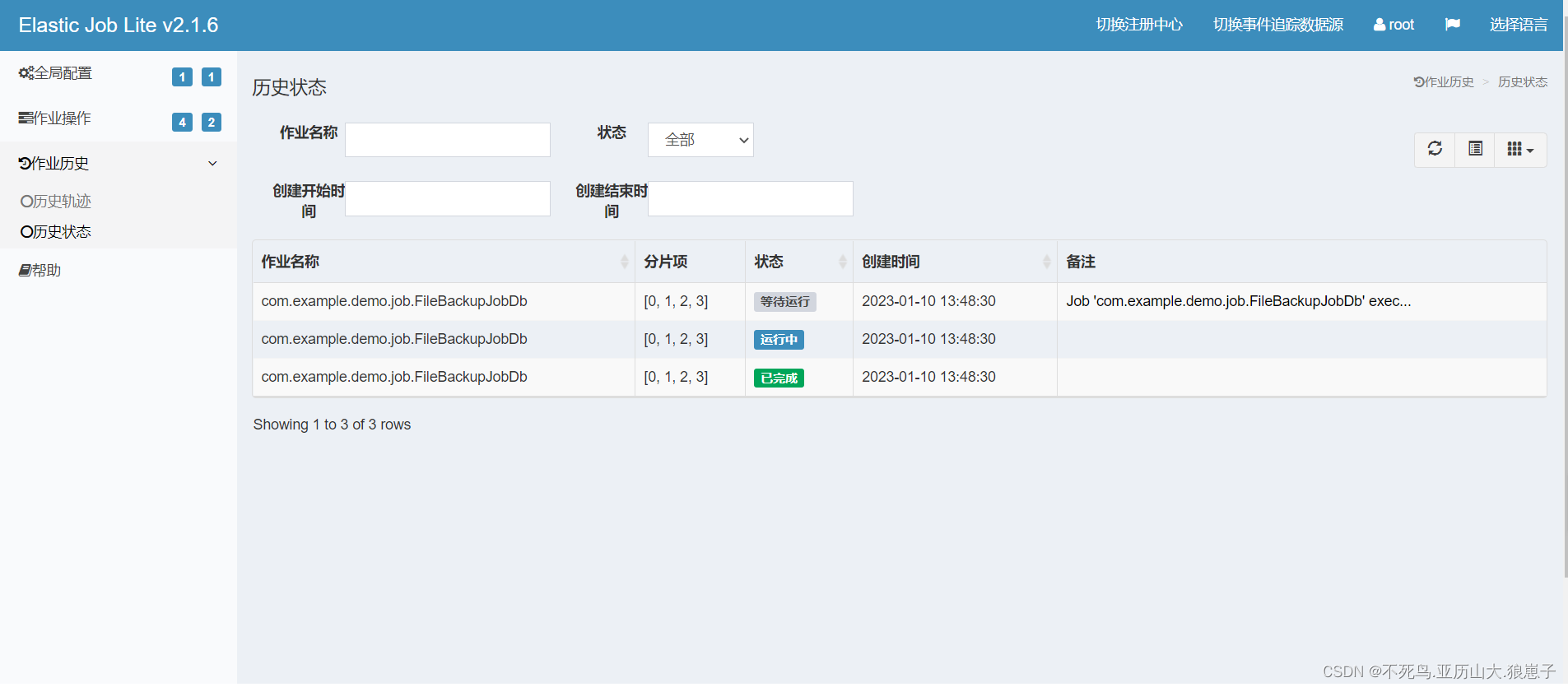
Task: Click the 运行中 status label
Action: coord(779,340)
